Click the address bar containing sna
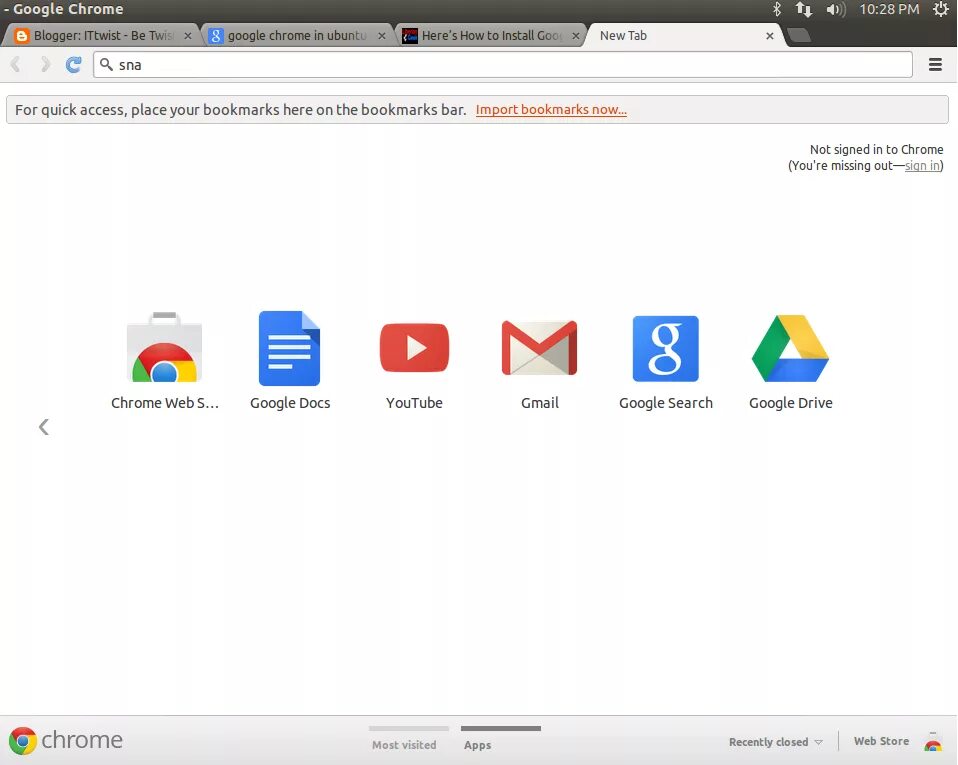Viewport: 958px width, 765px height. pos(503,64)
